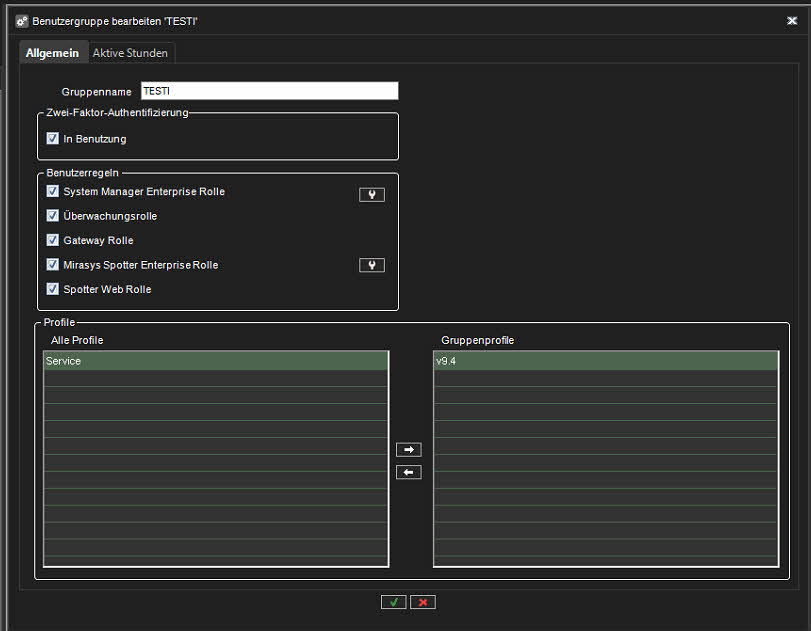
Task: Select Service in Alle Profile list
Action: pyautogui.click(x=215, y=361)
